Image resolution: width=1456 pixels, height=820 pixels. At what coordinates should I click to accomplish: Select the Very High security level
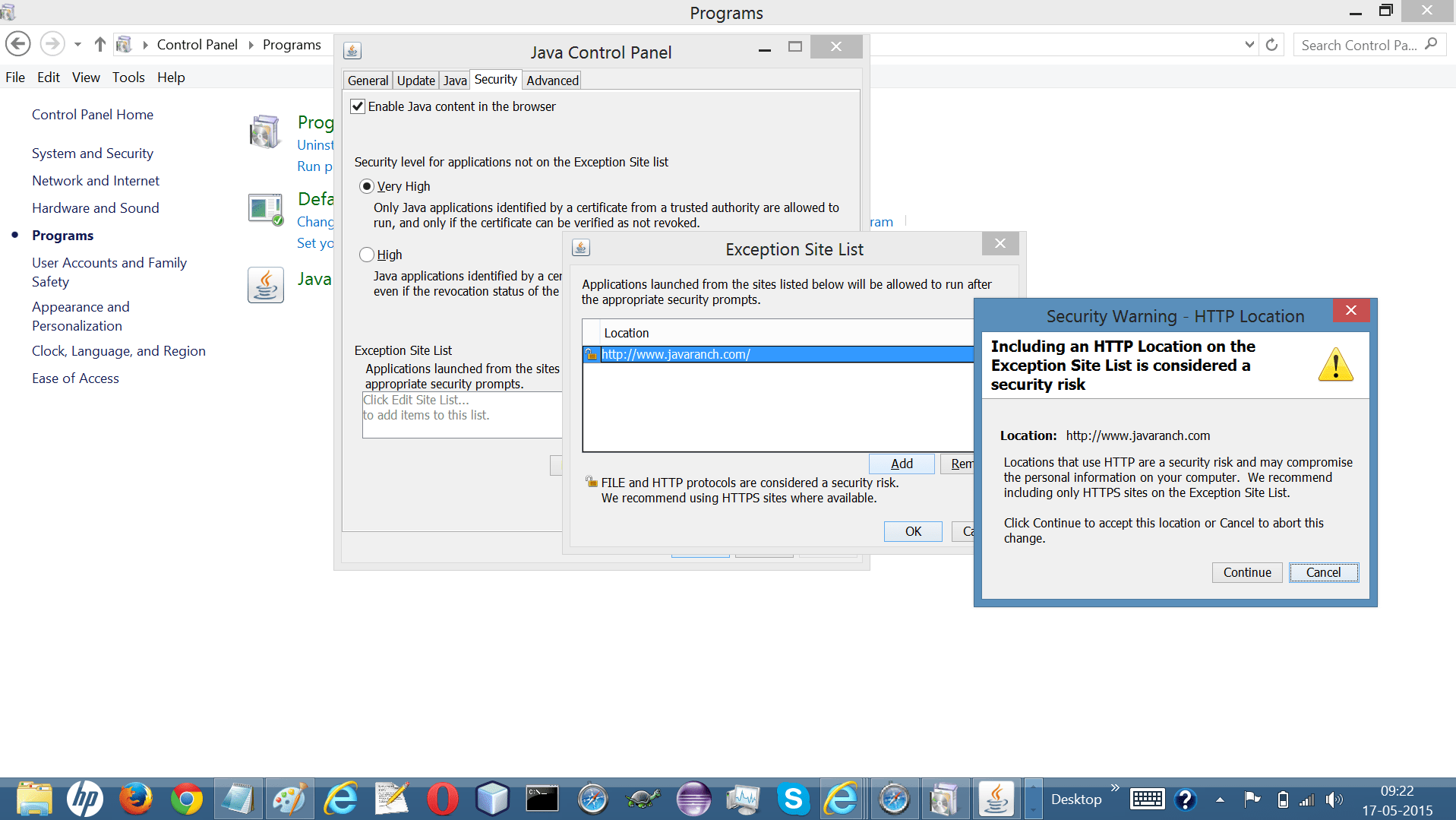(x=367, y=186)
